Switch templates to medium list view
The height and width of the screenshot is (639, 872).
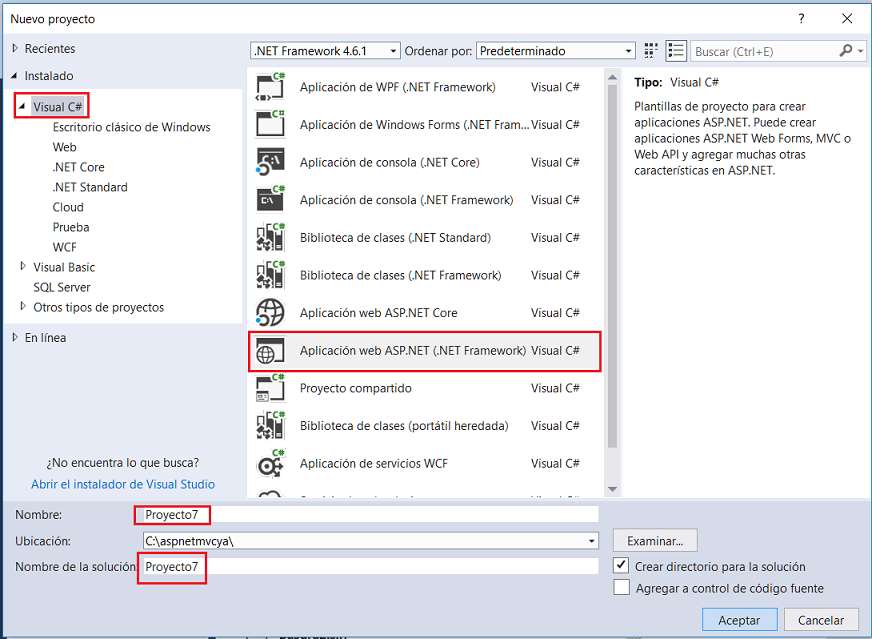click(x=676, y=51)
